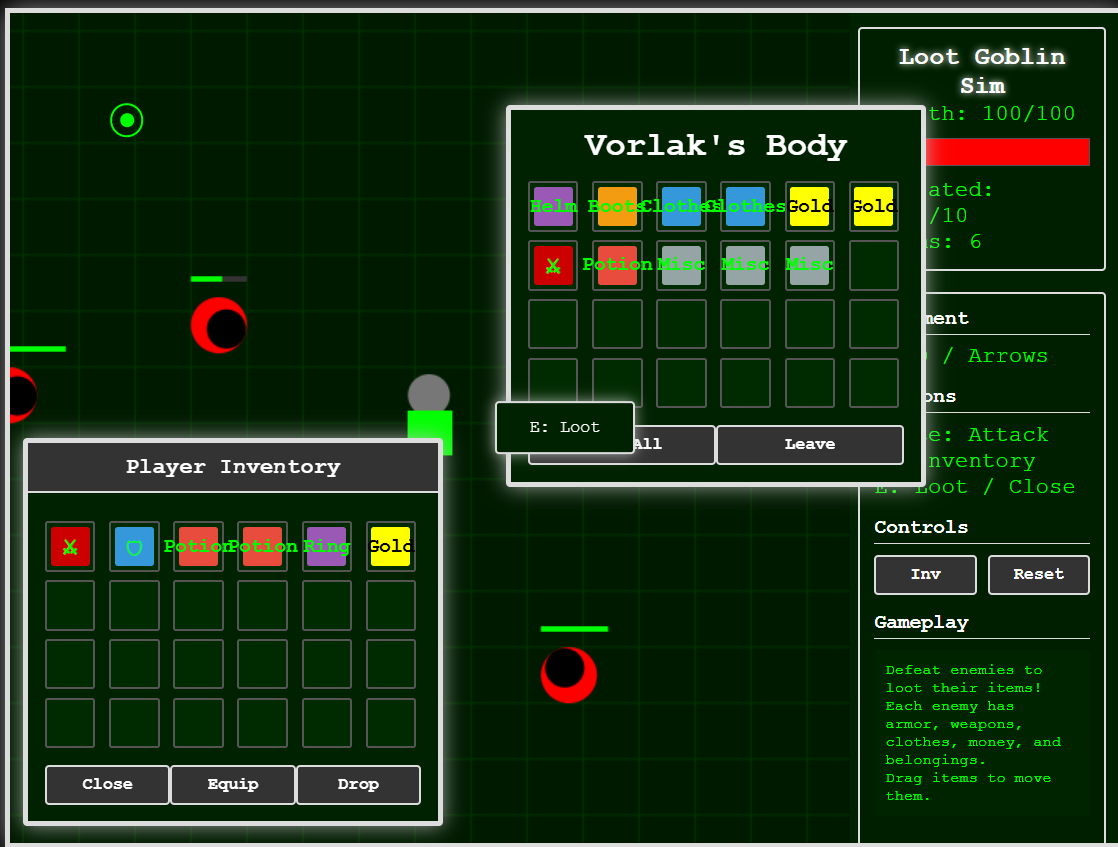This screenshot has width=1118, height=847.
Task: Click the red health bar in the stats panel
Action: pos(1007,152)
